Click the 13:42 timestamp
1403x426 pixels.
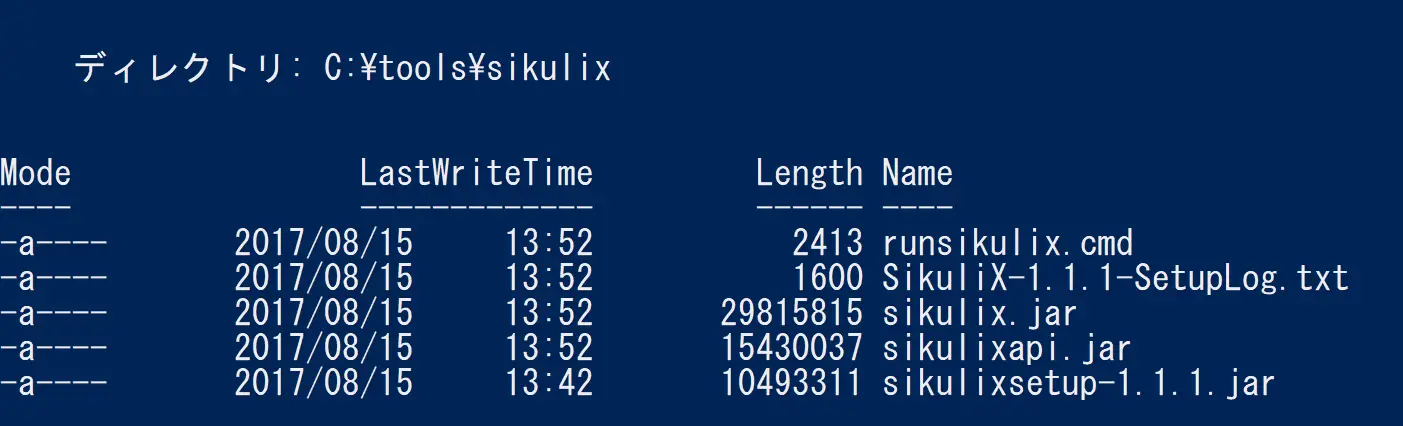(549, 383)
